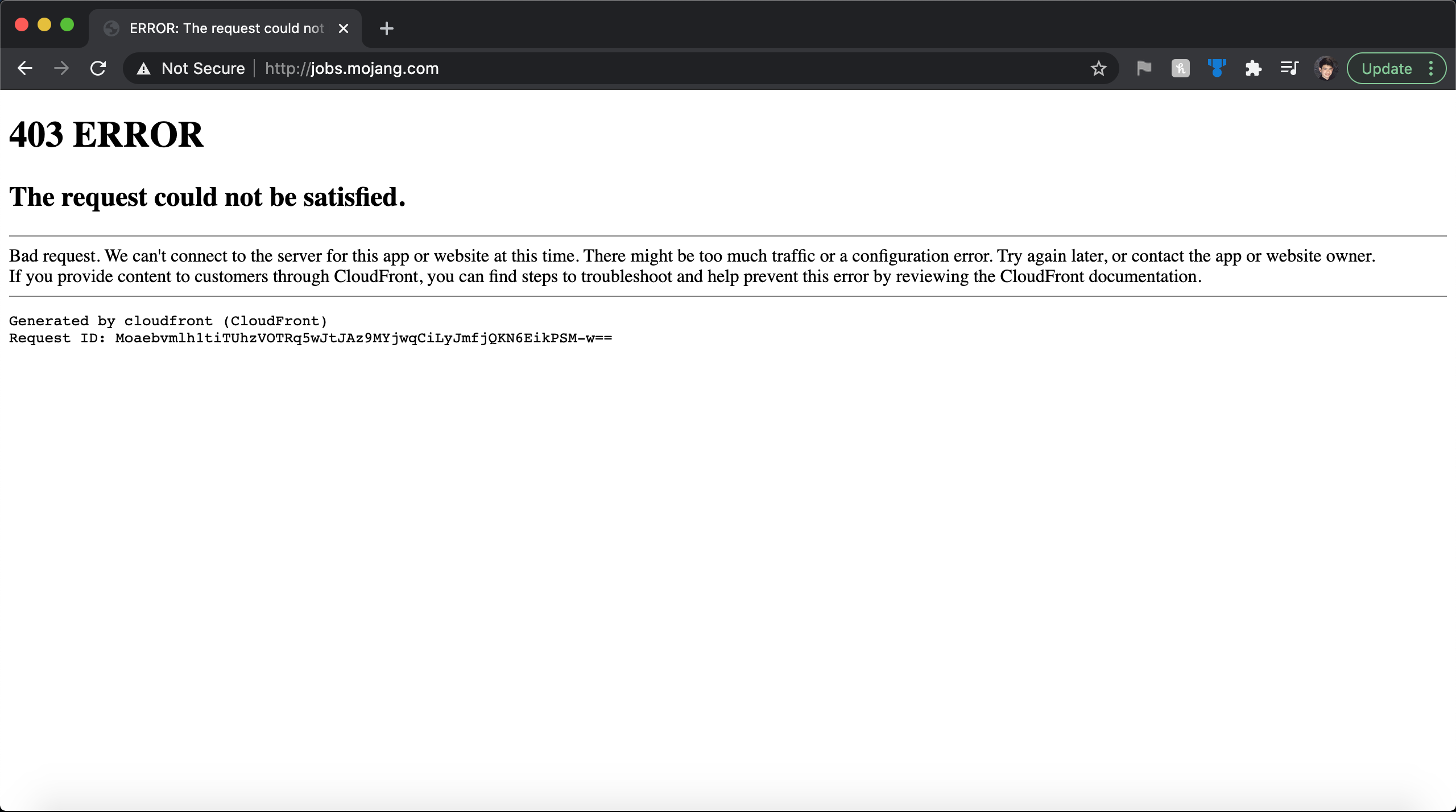
Task: Click the Not Secure warning icon
Action: click(x=143, y=69)
